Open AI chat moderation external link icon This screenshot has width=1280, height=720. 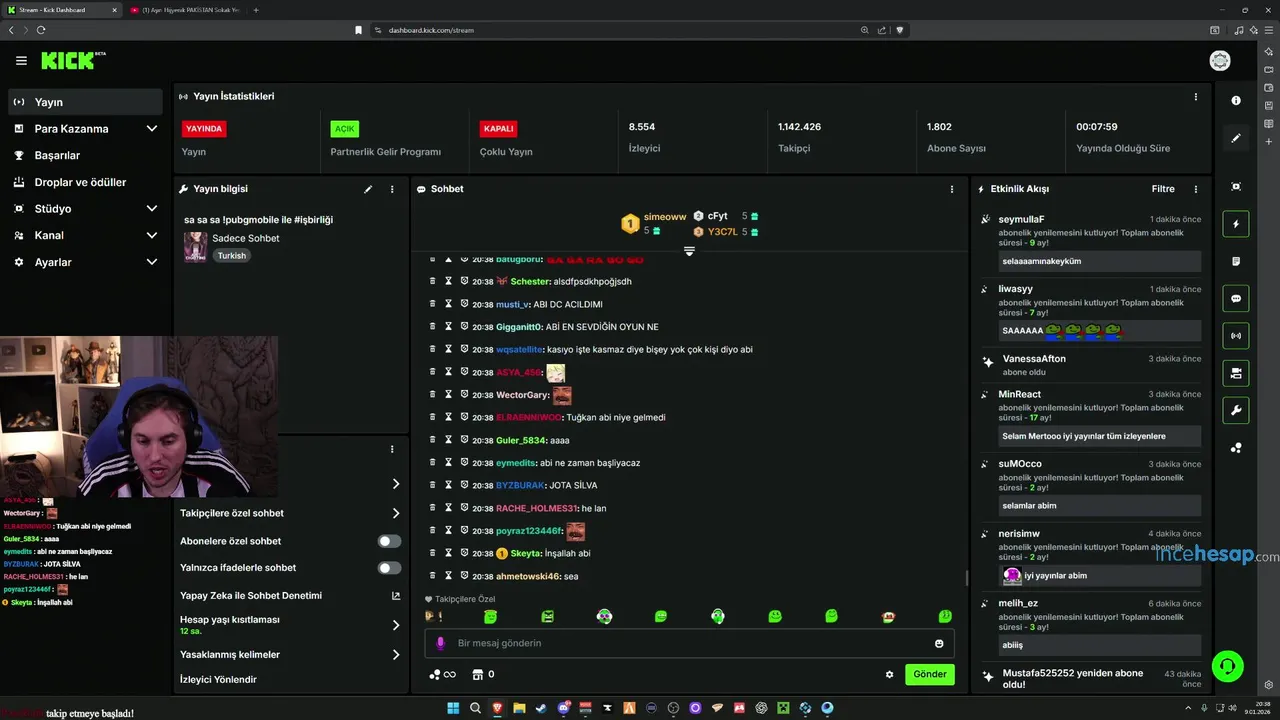click(x=395, y=596)
